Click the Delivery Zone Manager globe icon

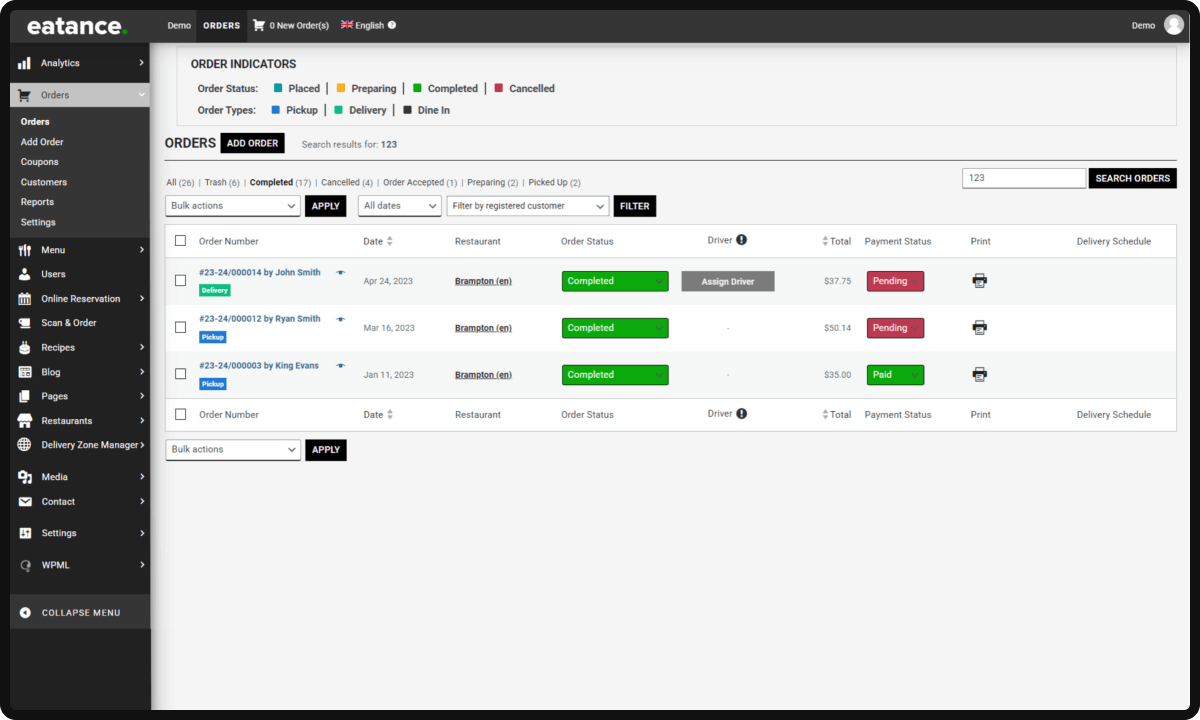pyautogui.click(x=24, y=445)
